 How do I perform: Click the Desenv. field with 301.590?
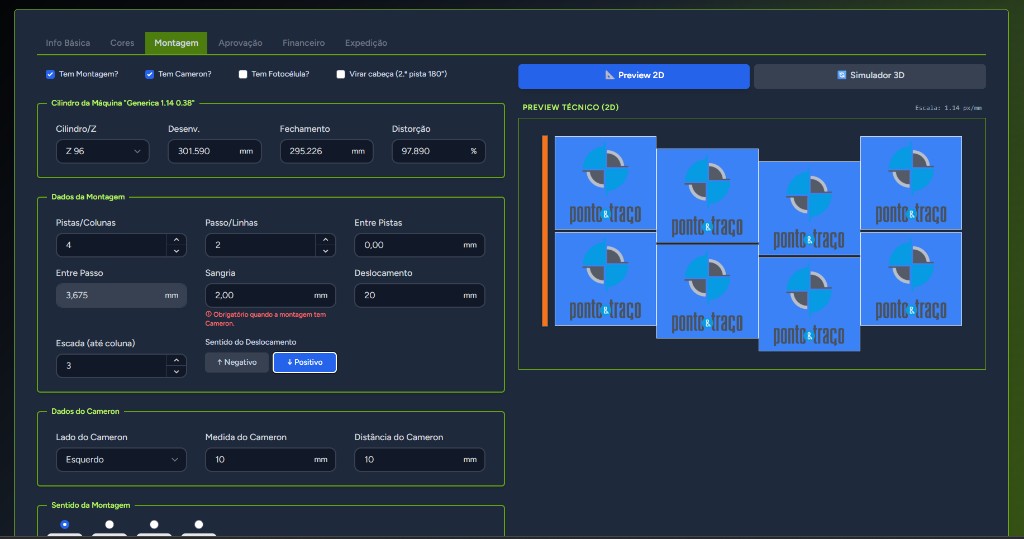pyautogui.click(x=215, y=151)
